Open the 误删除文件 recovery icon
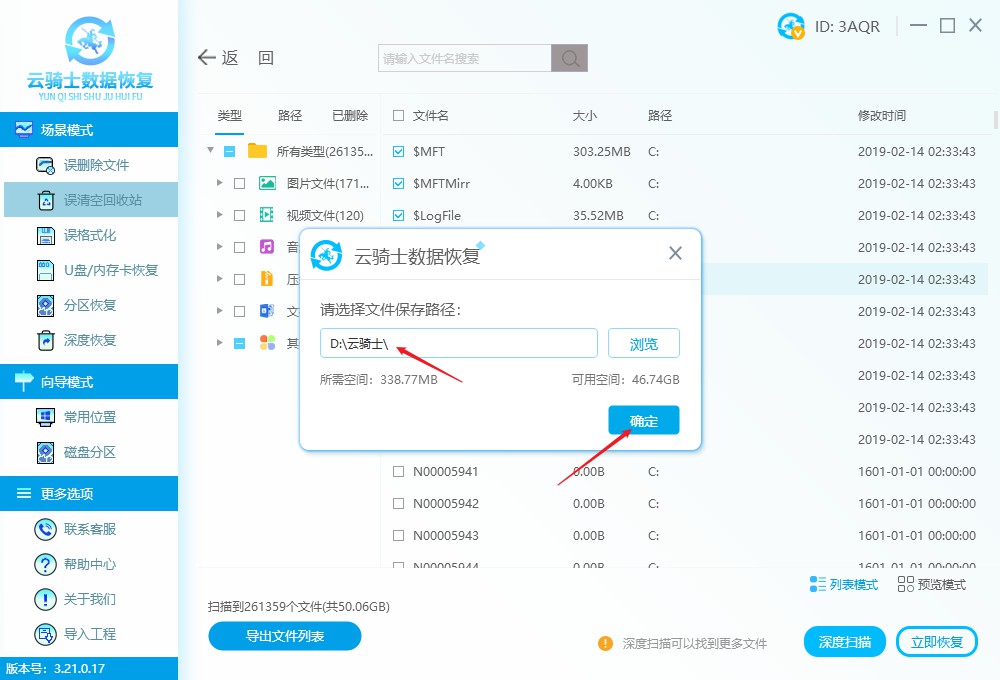The image size is (1000, 680). pyautogui.click(x=45, y=165)
